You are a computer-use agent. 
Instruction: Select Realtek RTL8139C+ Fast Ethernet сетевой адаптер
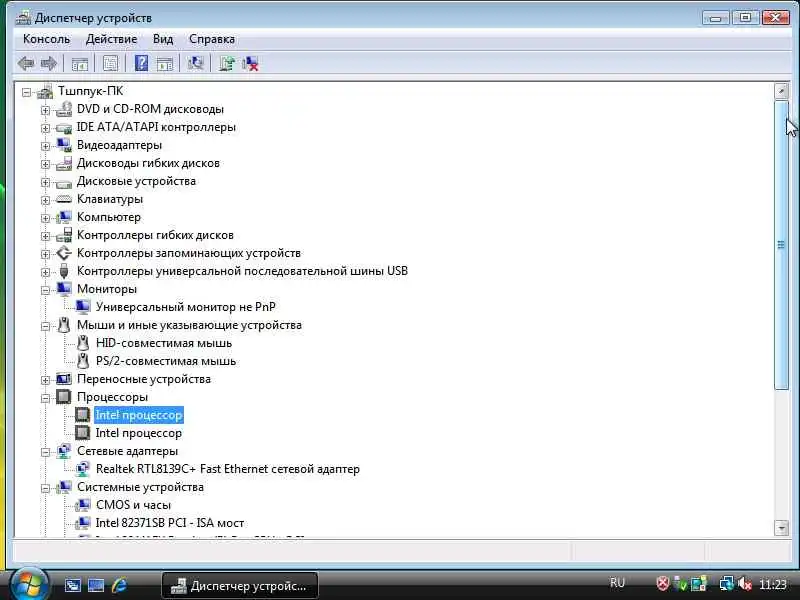[x=228, y=469]
